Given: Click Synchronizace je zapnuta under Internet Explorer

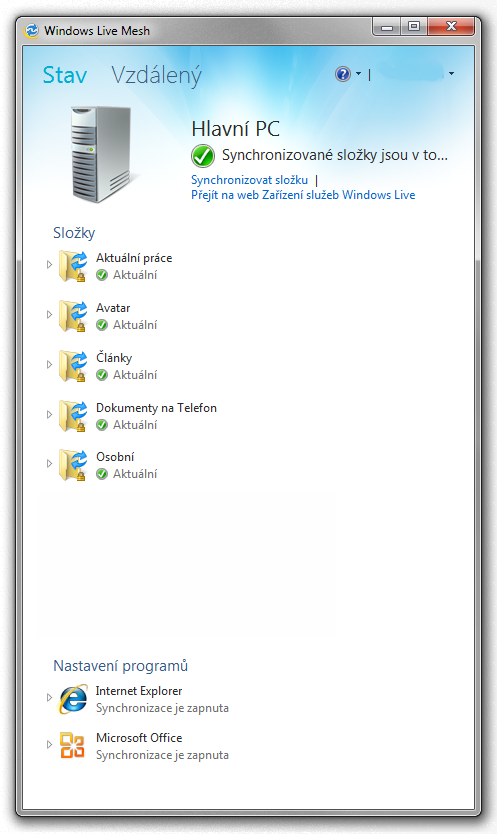Looking at the screenshot, I should coord(162,708).
